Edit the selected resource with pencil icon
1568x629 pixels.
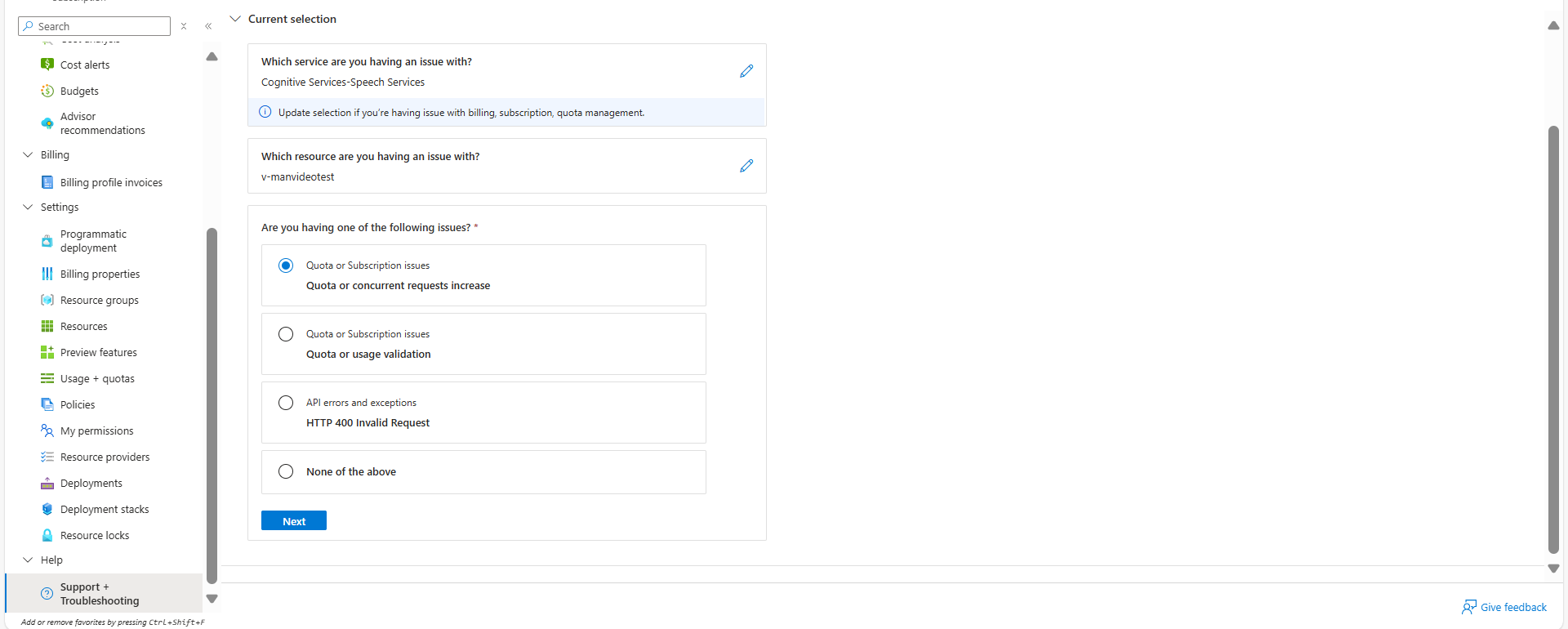coord(746,166)
